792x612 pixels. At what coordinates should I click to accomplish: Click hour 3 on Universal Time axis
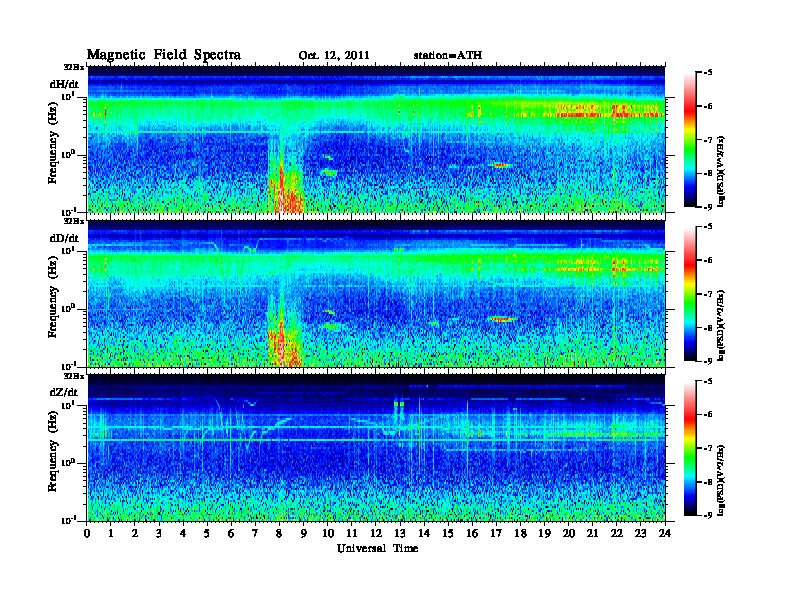coord(159,534)
